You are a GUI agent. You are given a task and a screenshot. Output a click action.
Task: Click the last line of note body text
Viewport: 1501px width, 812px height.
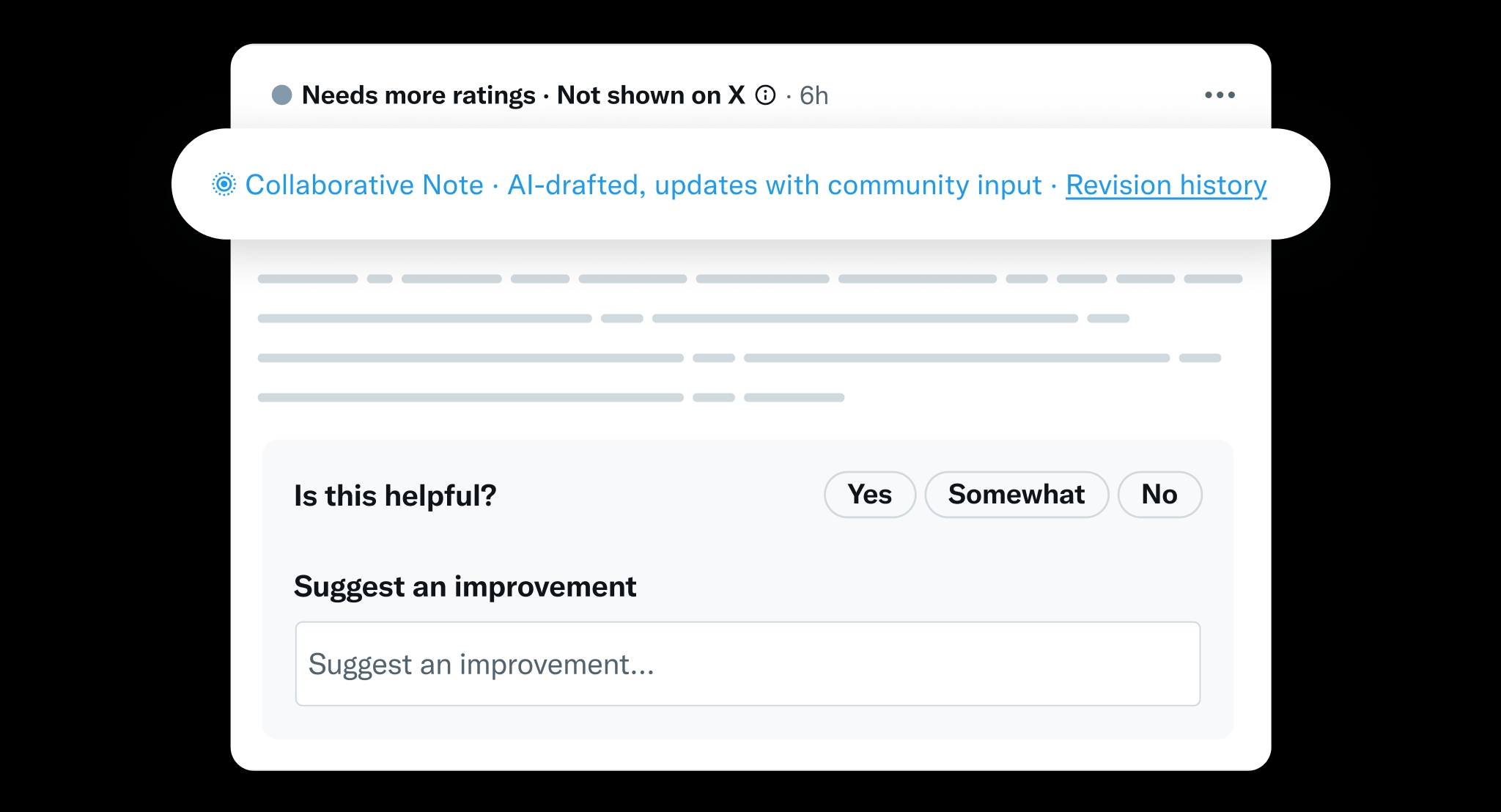(x=550, y=398)
